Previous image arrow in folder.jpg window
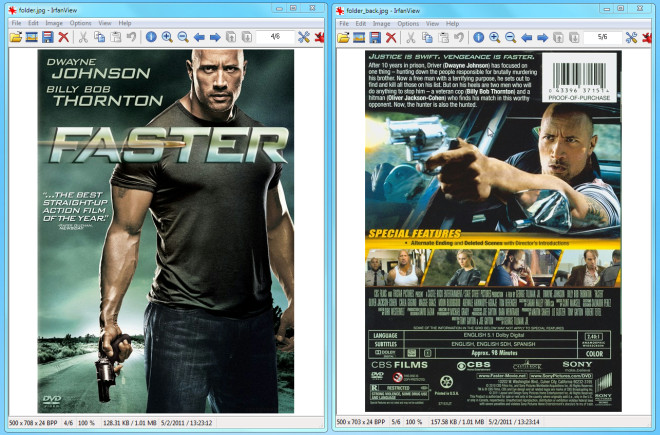 coord(199,37)
